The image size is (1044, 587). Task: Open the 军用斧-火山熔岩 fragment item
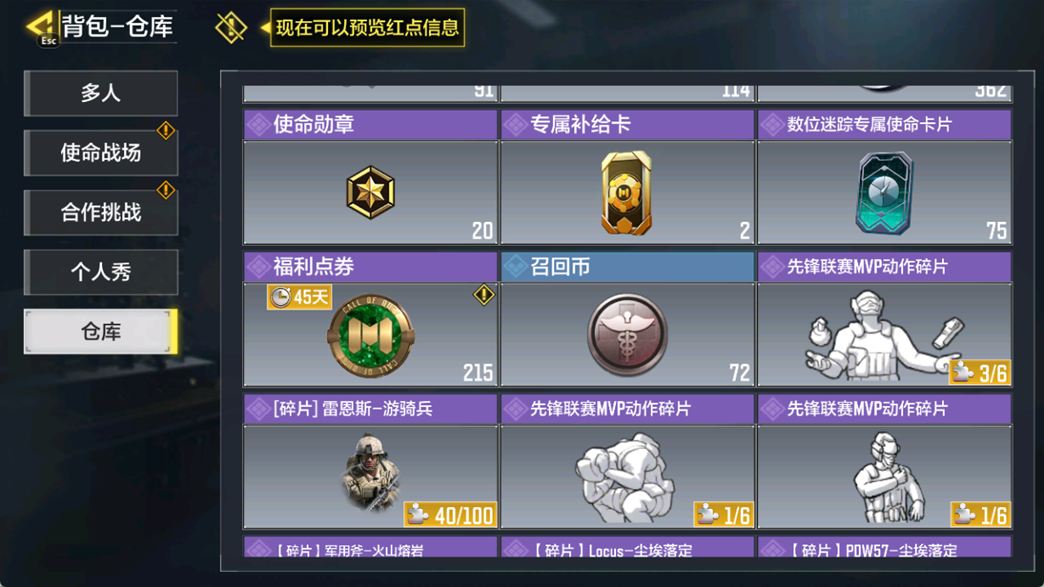(x=370, y=548)
